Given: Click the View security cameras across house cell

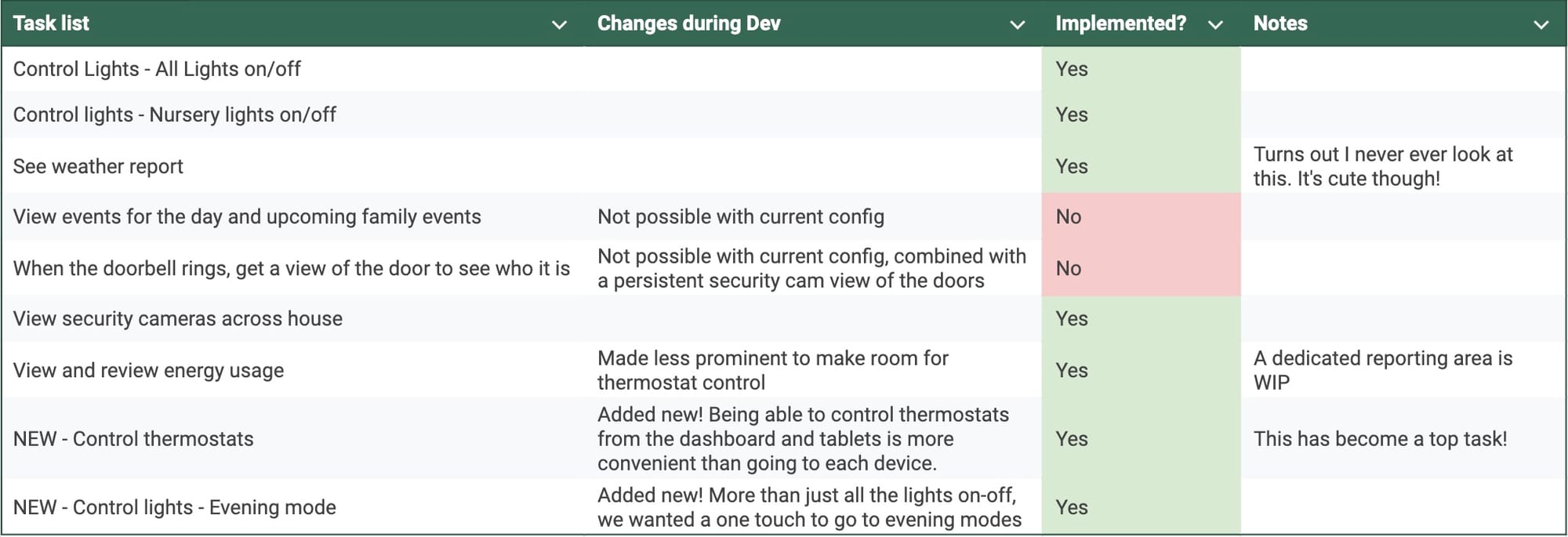Looking at the screenshot, I should (x=178, y=319).
